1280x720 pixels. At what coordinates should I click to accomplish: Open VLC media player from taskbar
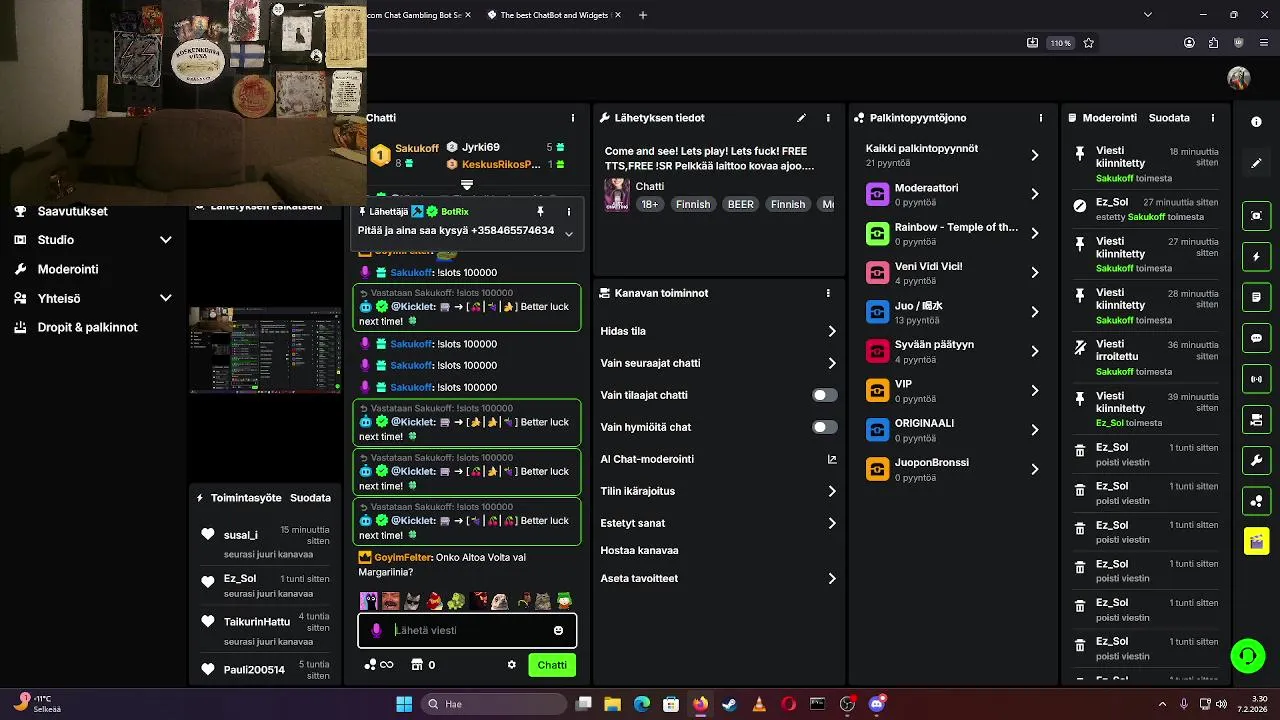pyautogui.click(x=759, y=704)
